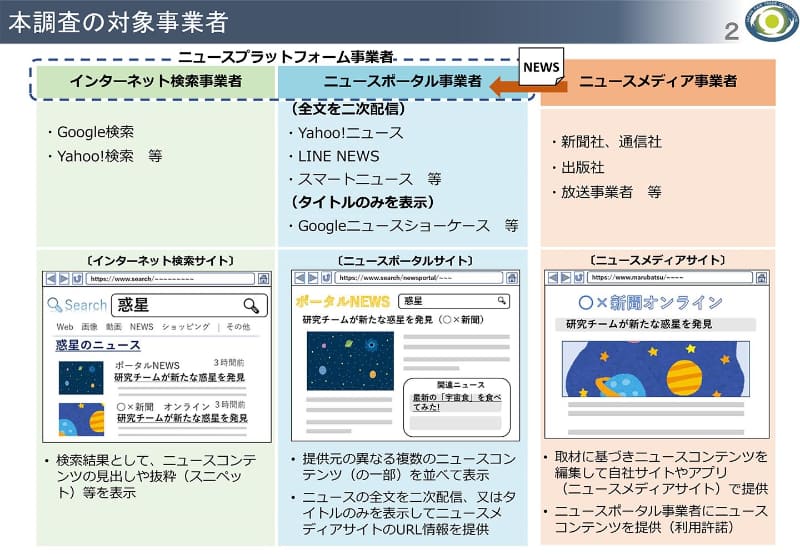Select the 動画 tab in search mockup
Viewport: 800px width, 554px height.
click(x=113, y=326)
